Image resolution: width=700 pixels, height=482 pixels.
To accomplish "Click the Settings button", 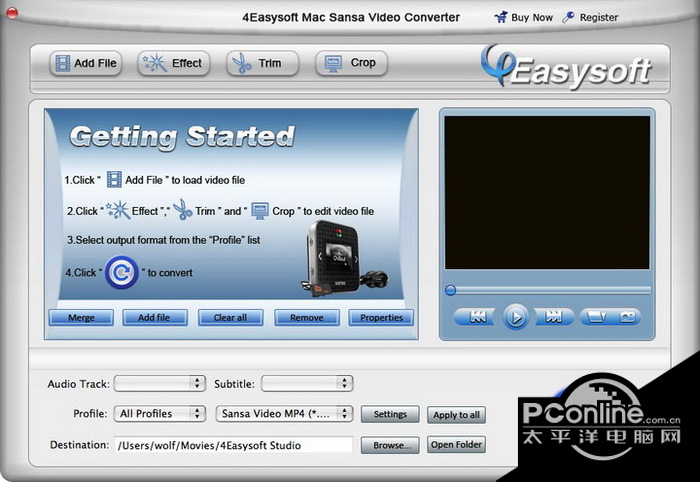I will [x=390, y=414].
